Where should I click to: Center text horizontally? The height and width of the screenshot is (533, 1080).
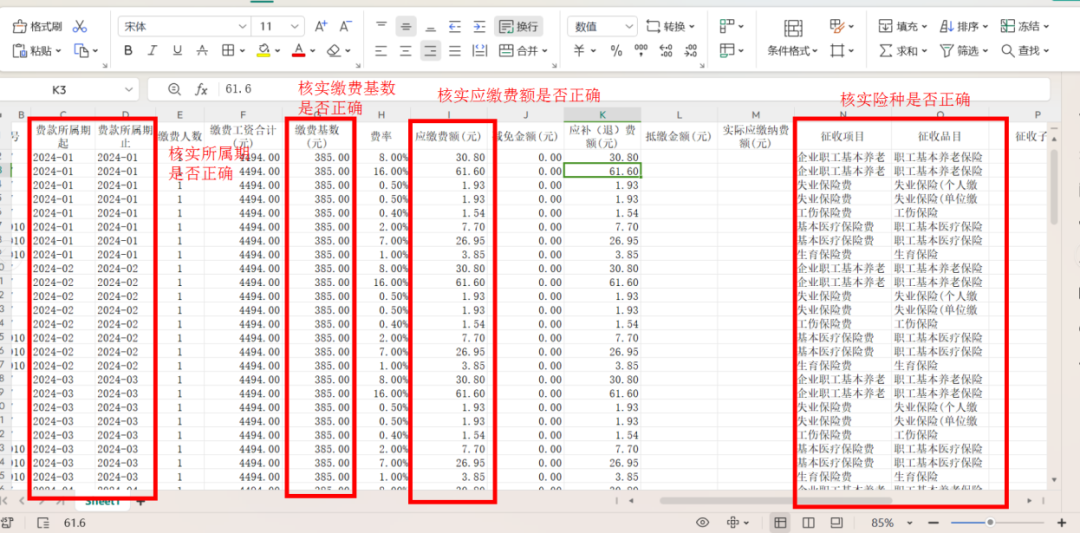click(406, 50)
